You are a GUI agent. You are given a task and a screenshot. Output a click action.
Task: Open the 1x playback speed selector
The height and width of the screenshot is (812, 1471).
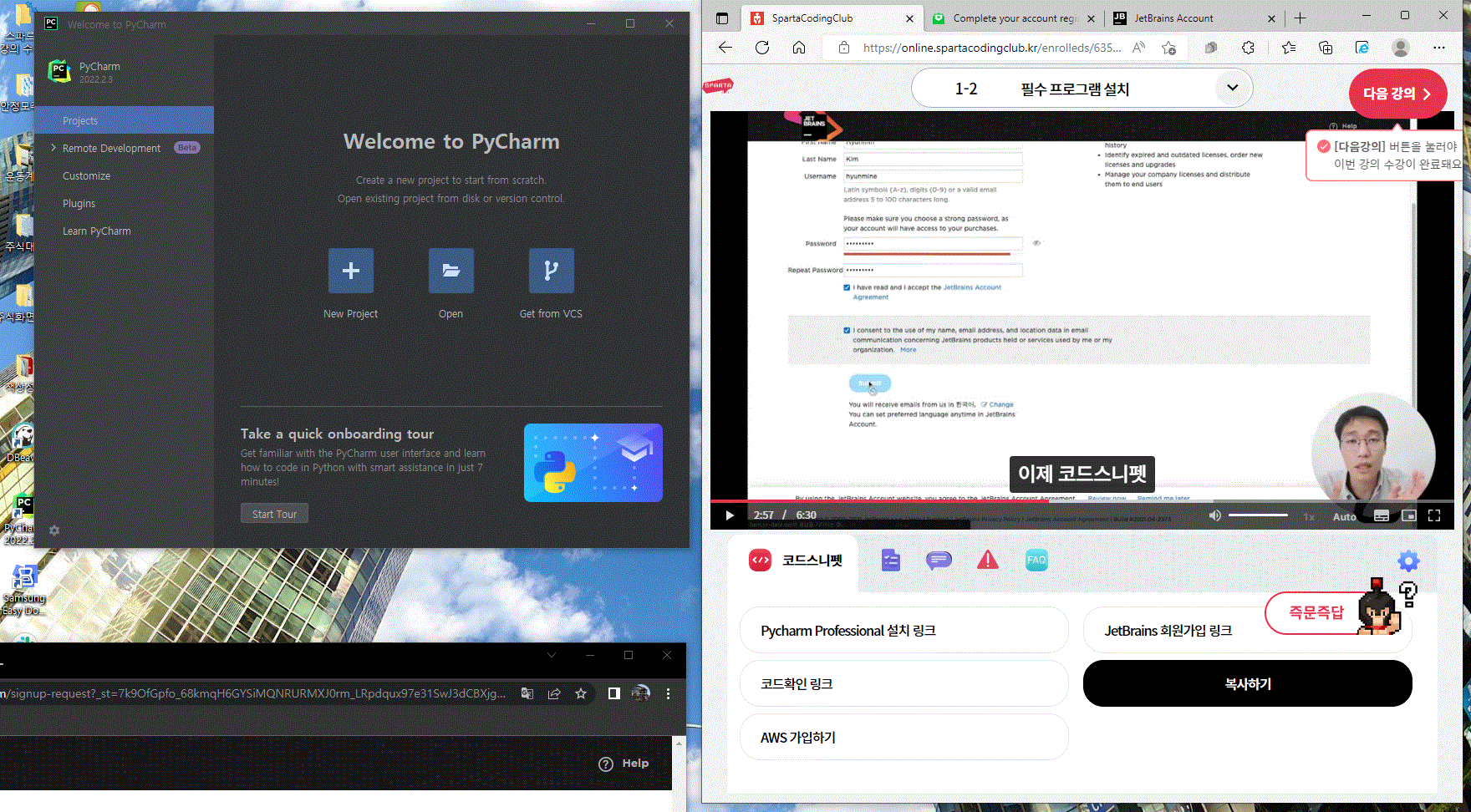coord(1310,517)
